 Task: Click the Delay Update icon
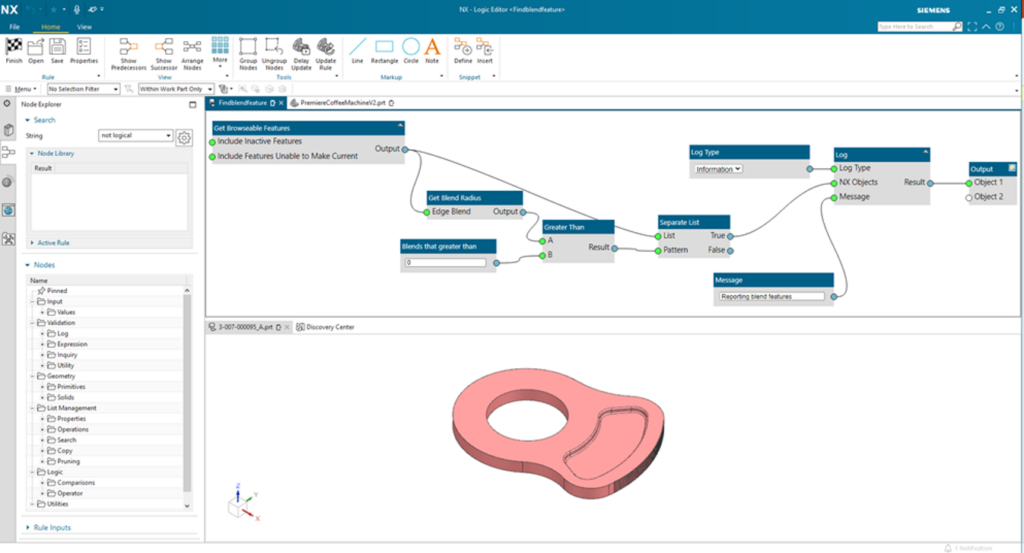click(301, 47)
